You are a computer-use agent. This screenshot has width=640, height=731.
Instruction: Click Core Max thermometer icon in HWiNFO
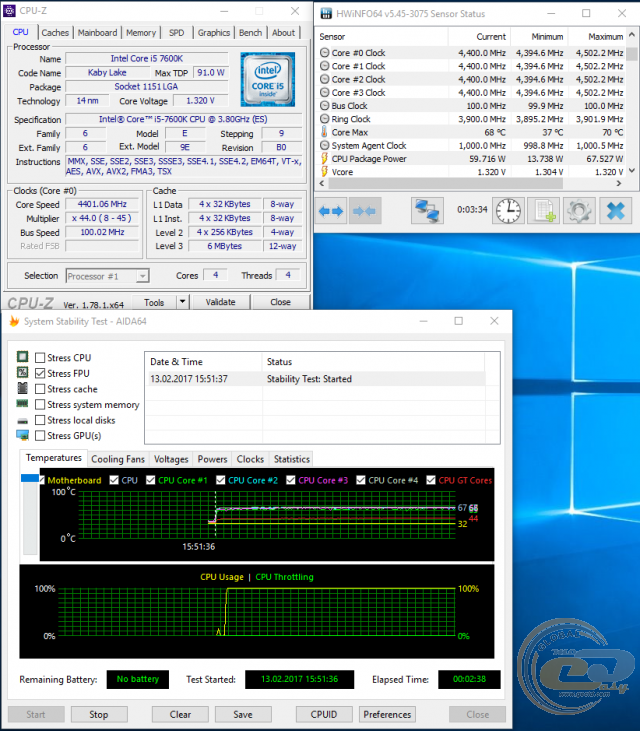[324, 132]
